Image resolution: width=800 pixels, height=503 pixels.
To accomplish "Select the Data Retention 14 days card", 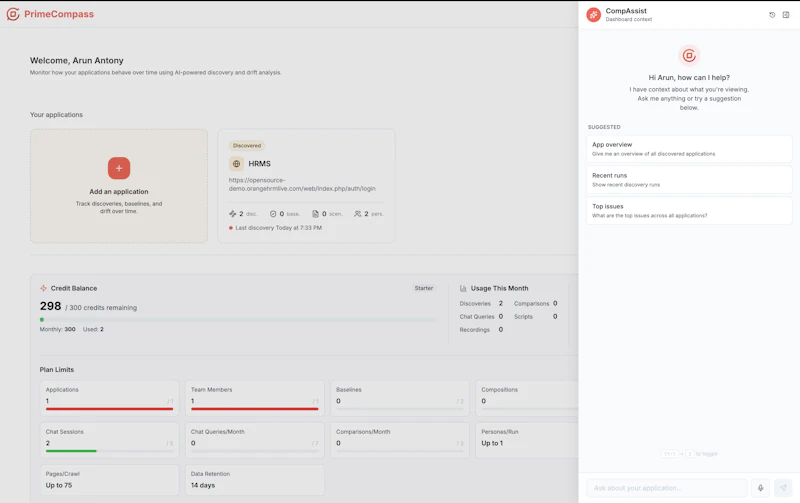I will [x=255, y=480].
